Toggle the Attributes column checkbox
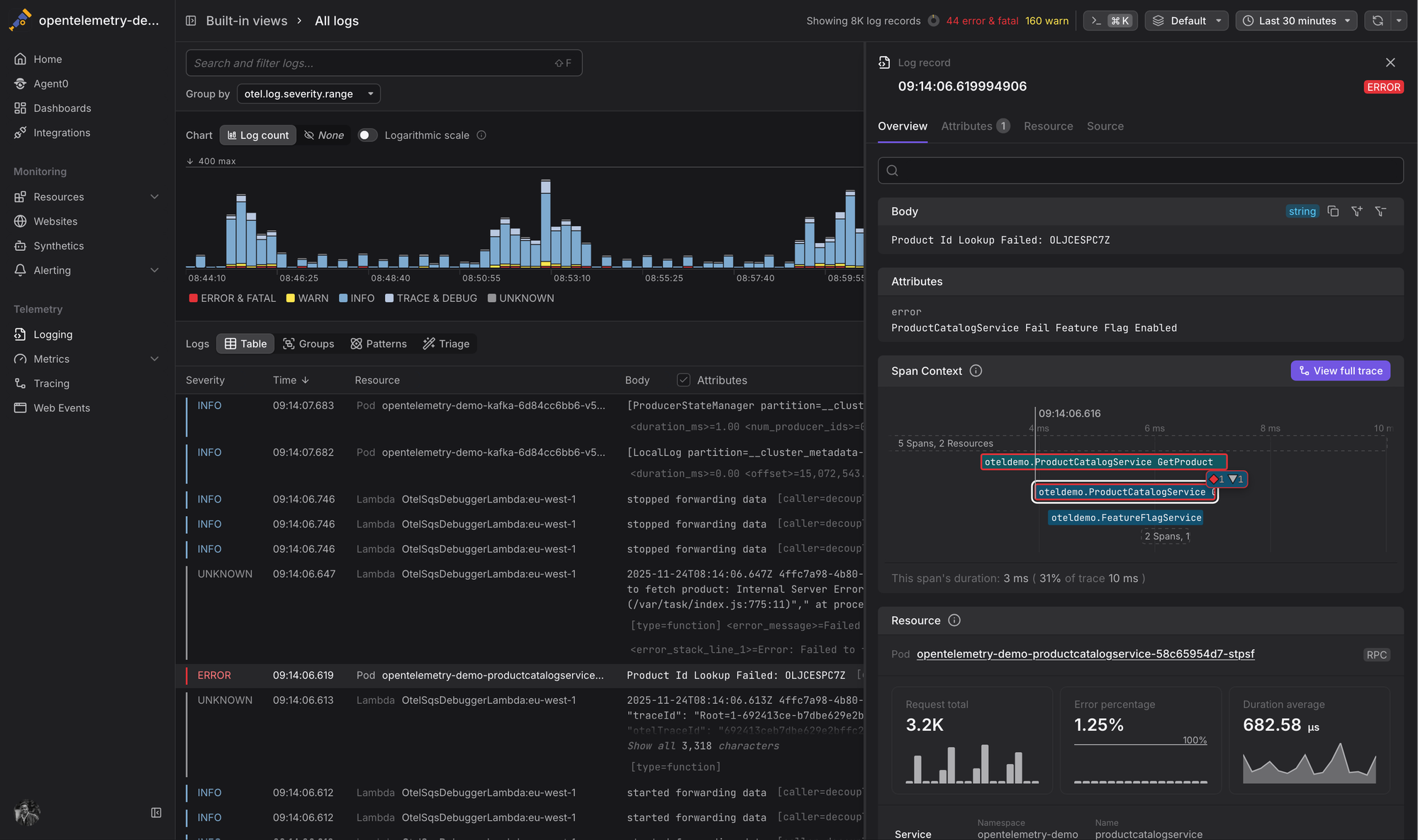The image size is (1418, 840). click(683, 380)
